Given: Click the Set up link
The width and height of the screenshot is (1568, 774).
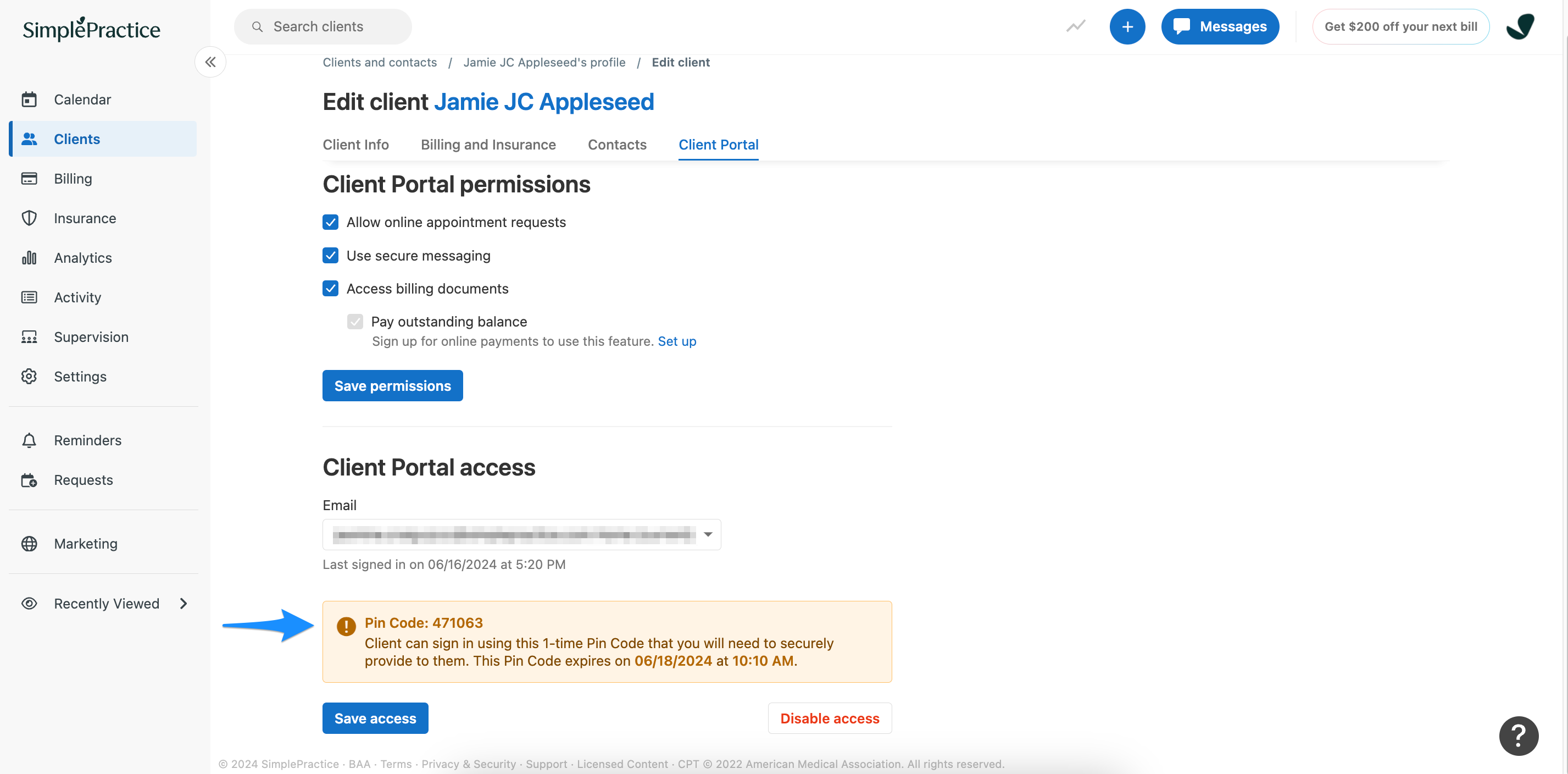Looking at the screenshot, I should click(677, 341).
